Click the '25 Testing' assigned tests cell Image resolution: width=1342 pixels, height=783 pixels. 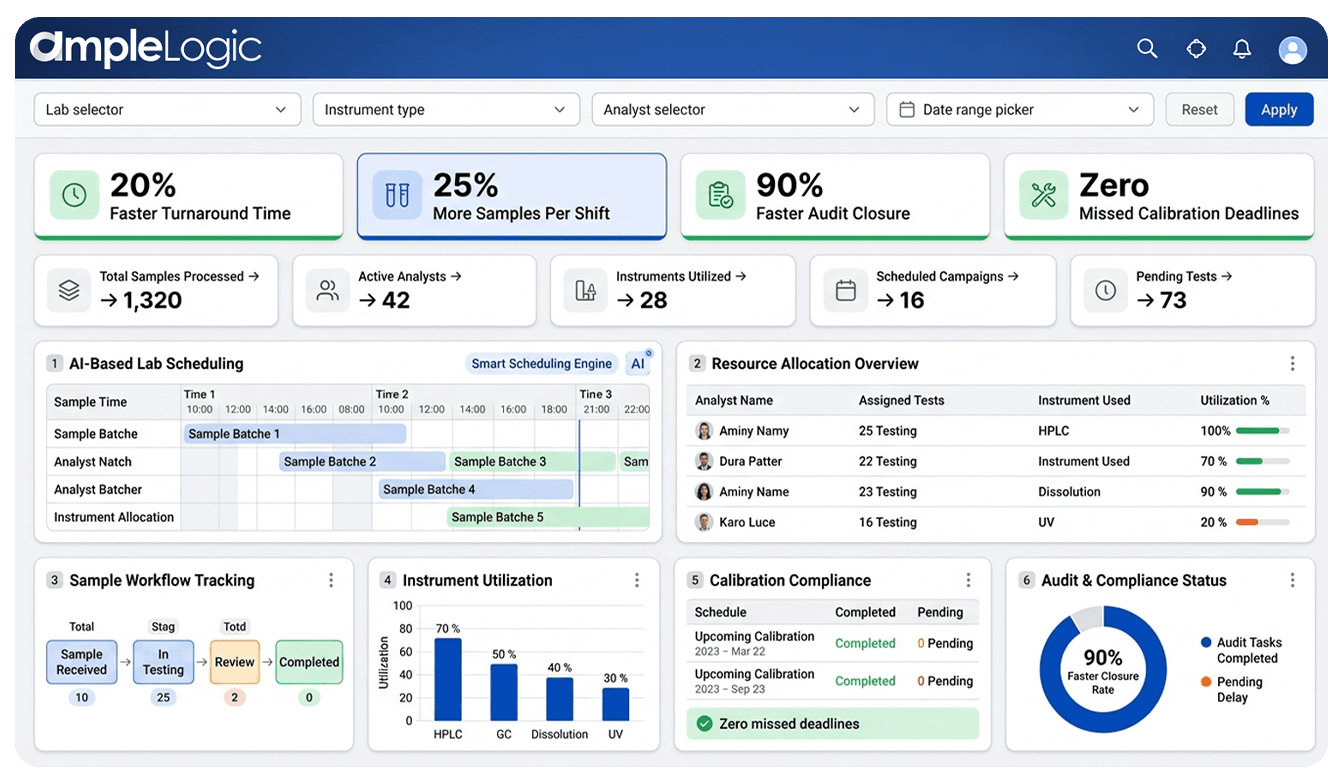pos(888,431)
